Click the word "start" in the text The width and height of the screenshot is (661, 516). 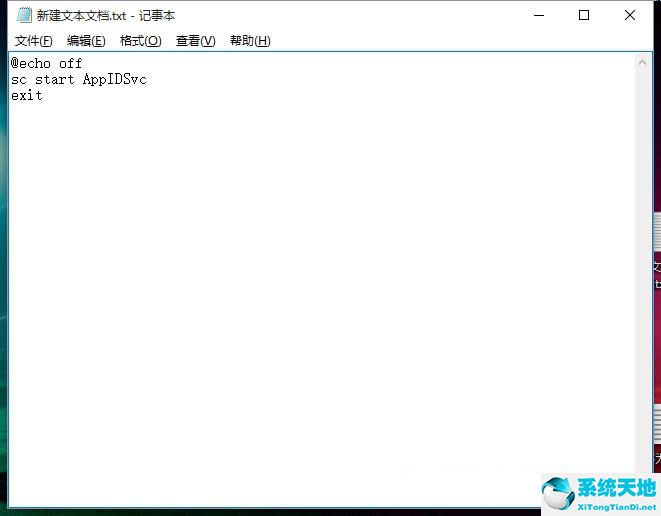55,79
